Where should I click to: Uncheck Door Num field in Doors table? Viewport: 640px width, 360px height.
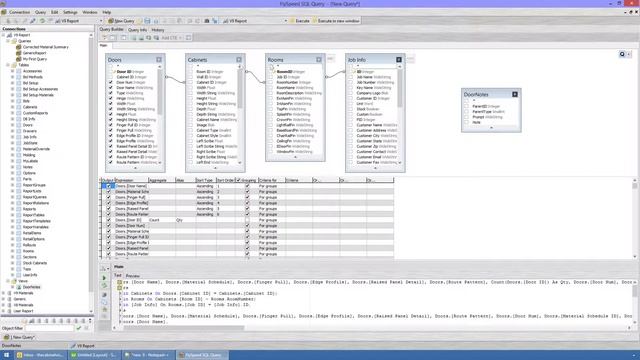pos(111,82)
